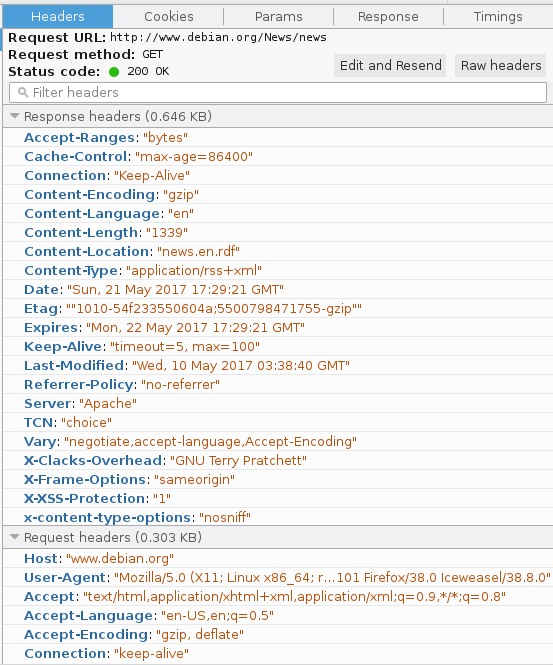553x665 pixels.
Task: Collapse the Response headers section triangle
Action: point(14,116)
